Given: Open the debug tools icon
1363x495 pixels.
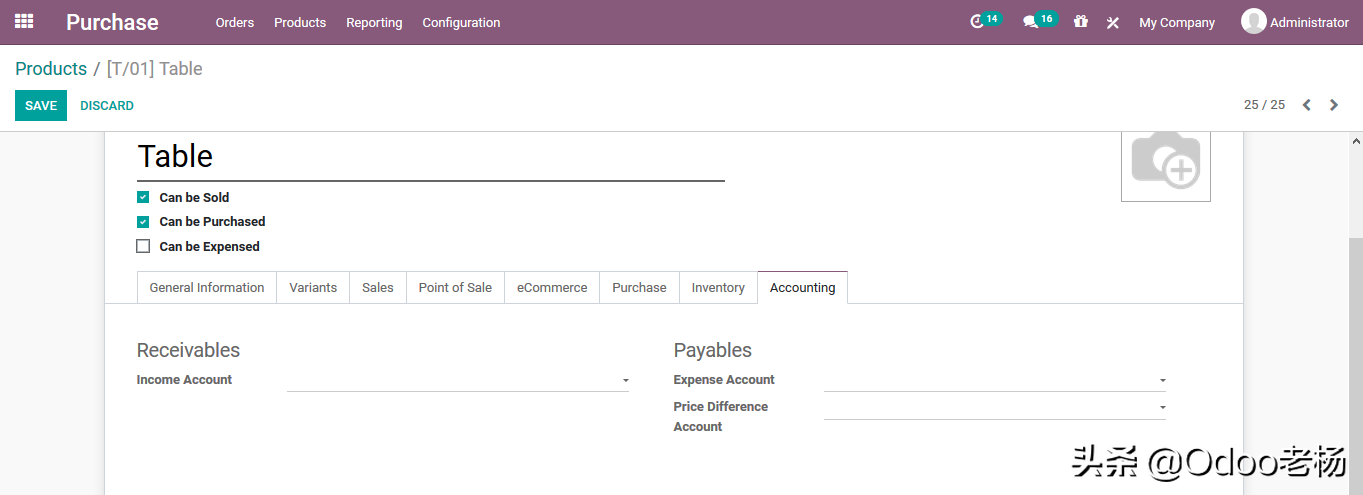Looking at the screenshot, I should click(1113, 22).
